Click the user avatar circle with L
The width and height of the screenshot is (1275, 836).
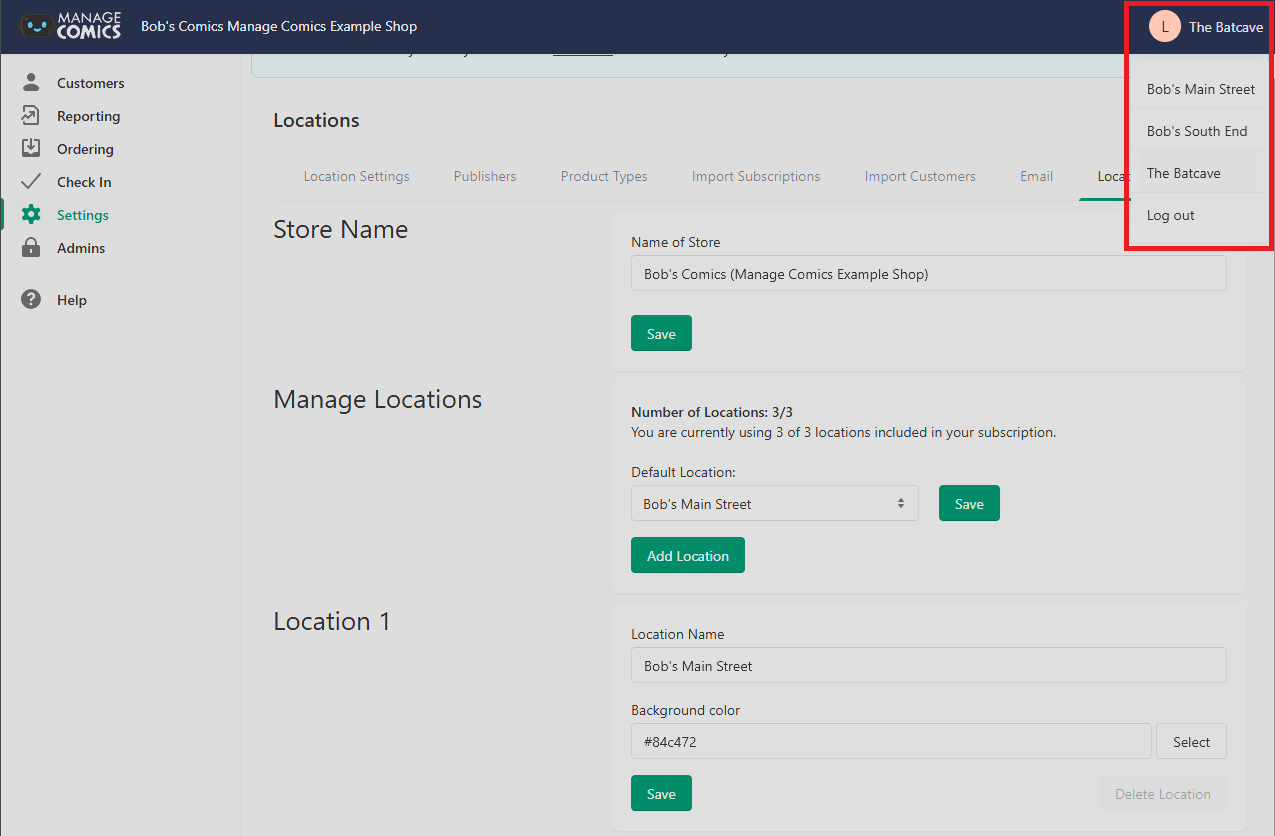pos(1165,27)
